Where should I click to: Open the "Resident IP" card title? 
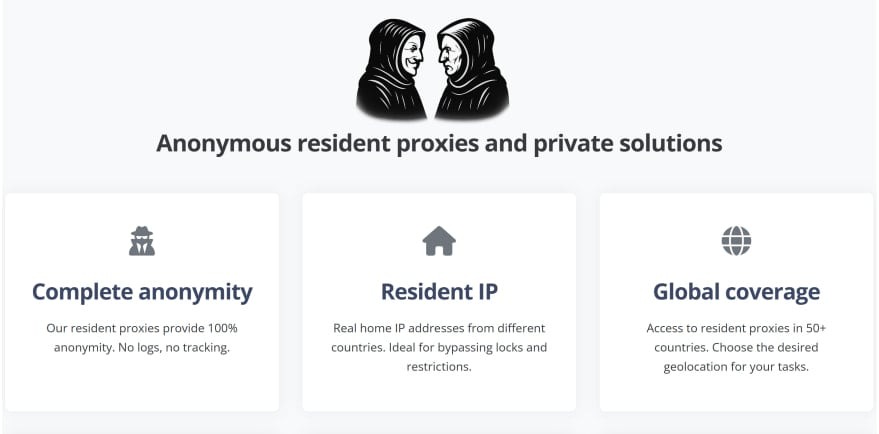coord(439,292)
